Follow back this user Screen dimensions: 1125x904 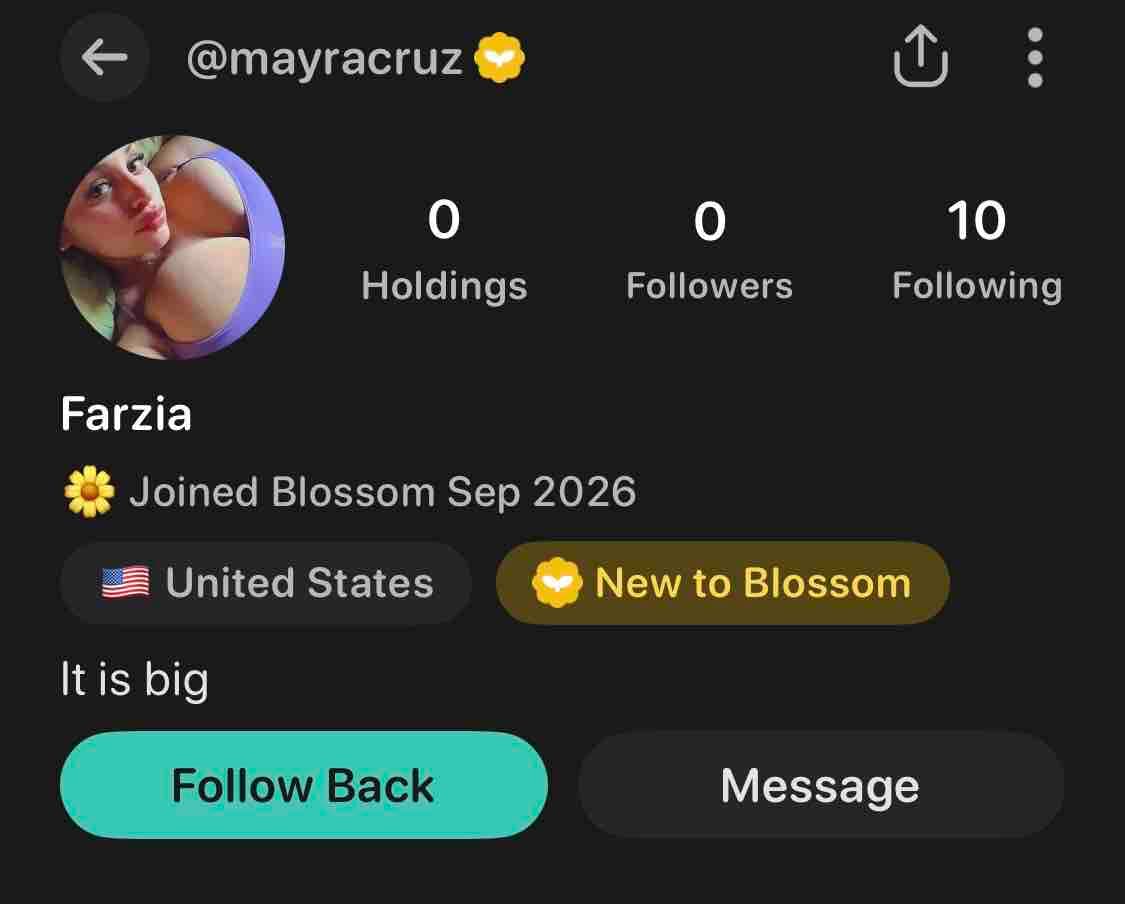click(303, 785)
